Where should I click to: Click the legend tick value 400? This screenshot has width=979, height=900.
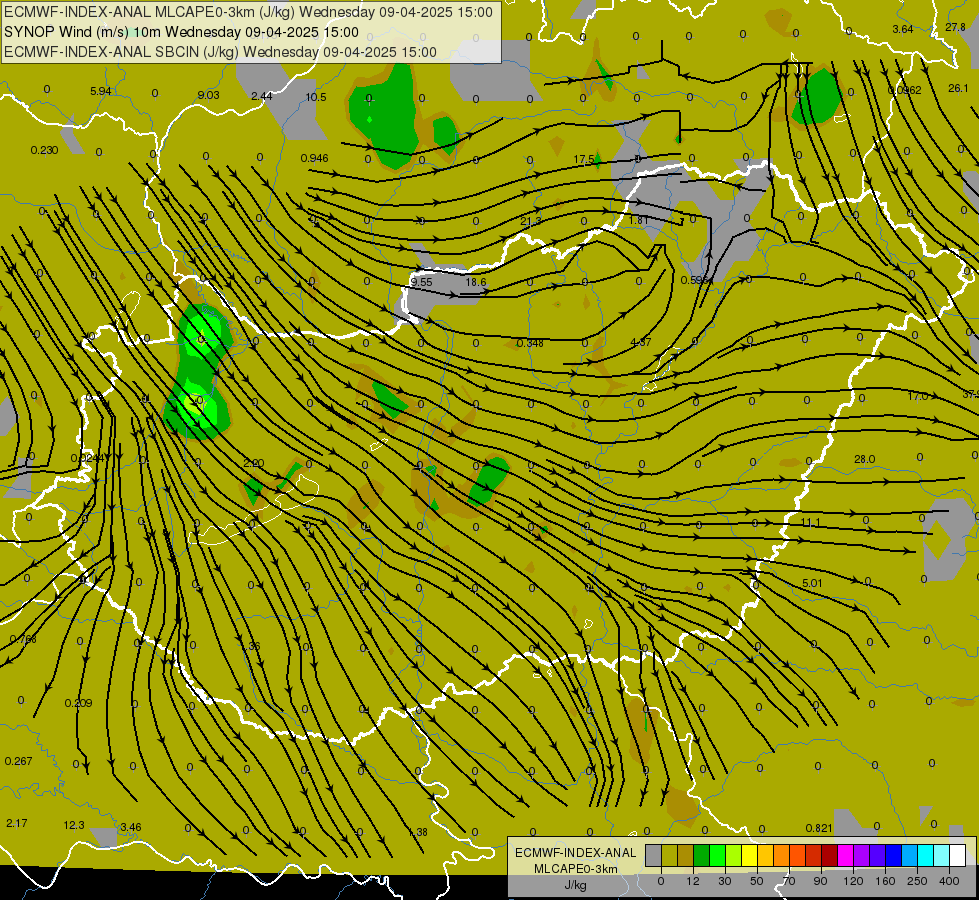pos(949,881)
